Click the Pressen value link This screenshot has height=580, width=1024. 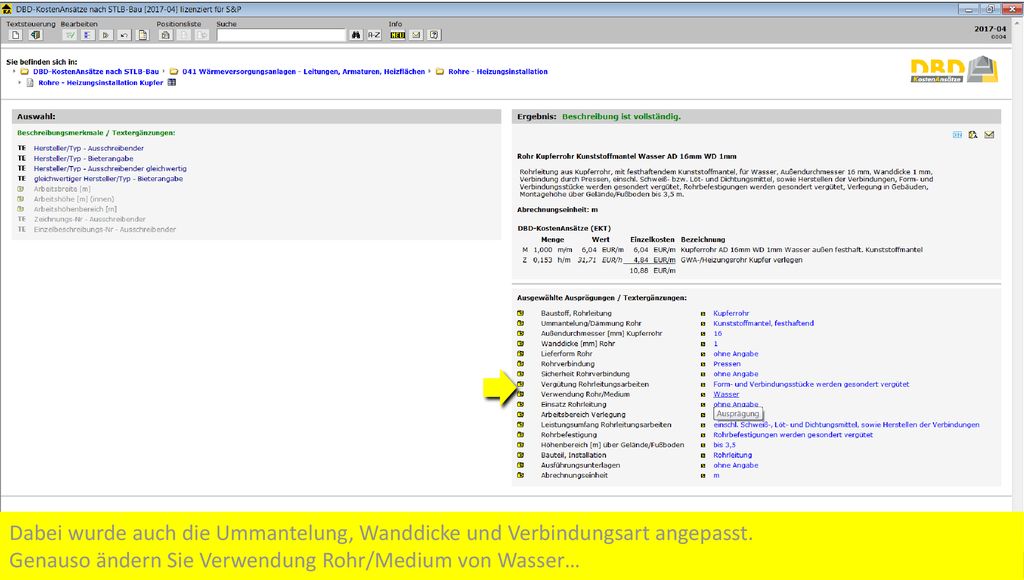pyautogui.click(x=727, y=364)
